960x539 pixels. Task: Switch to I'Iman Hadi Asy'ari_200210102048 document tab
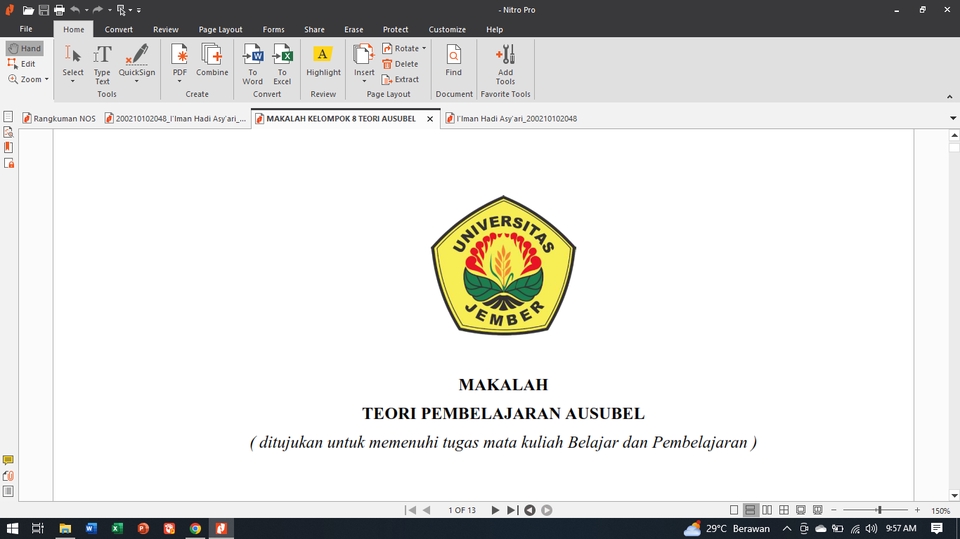pos(511,118)
